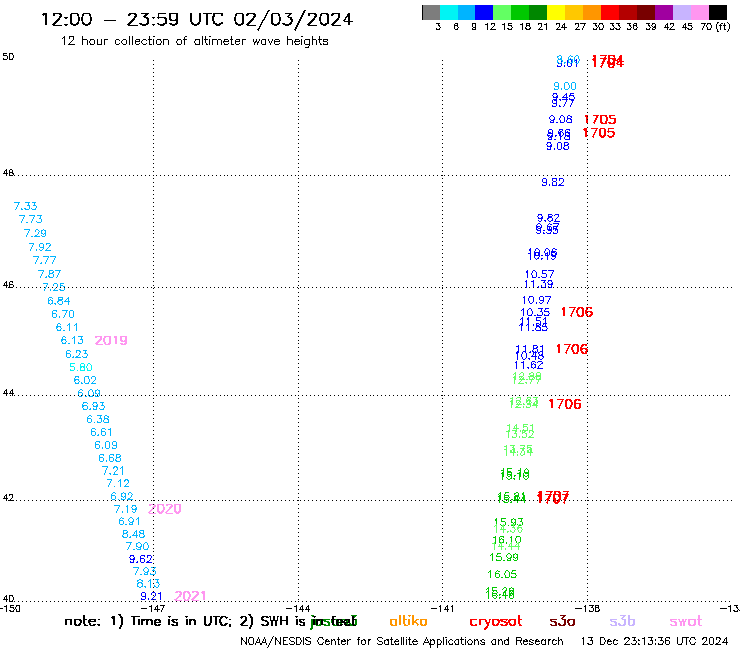Click the pink pass number 2020
This screenshot has width=740, height=650.
click(x=165, y=509)
